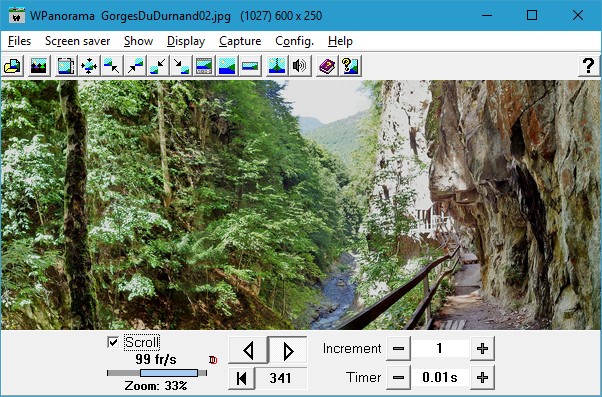Increase the Increment value with plus

coord(482,349)
